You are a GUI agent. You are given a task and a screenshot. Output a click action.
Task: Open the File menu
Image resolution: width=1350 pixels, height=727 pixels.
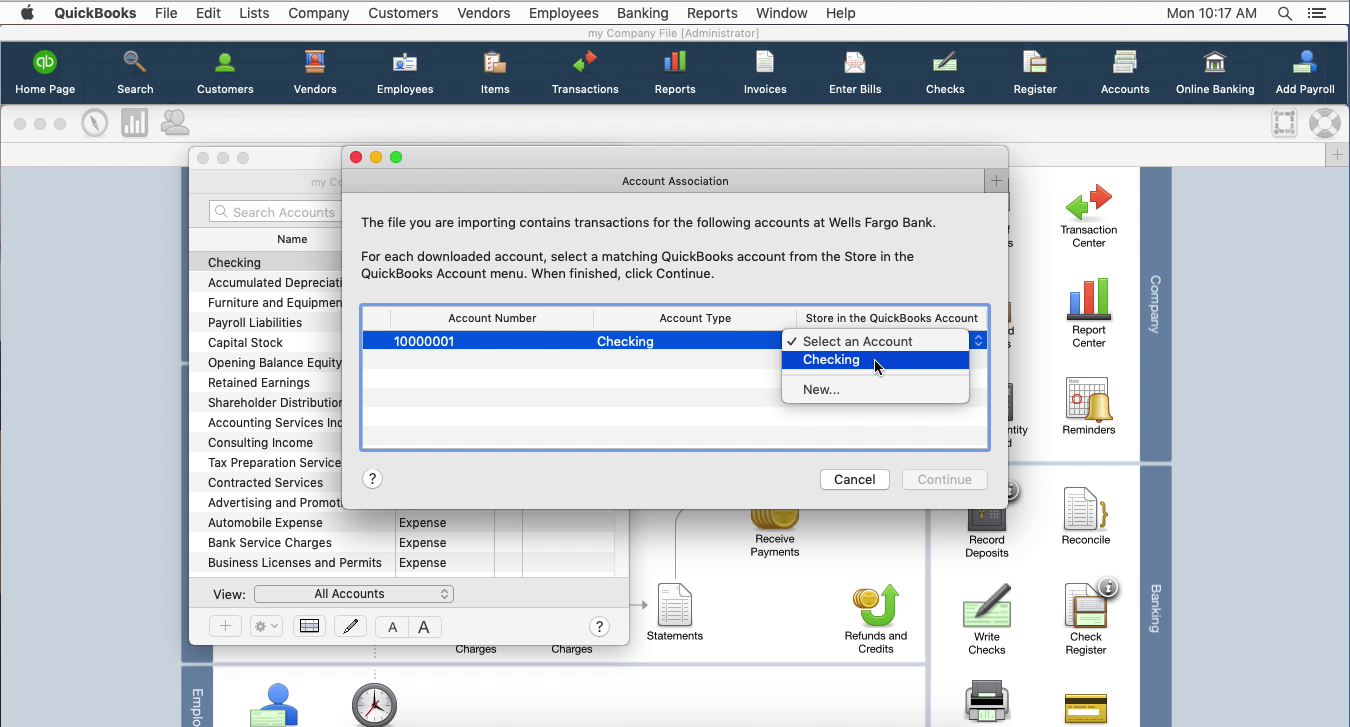166,13
